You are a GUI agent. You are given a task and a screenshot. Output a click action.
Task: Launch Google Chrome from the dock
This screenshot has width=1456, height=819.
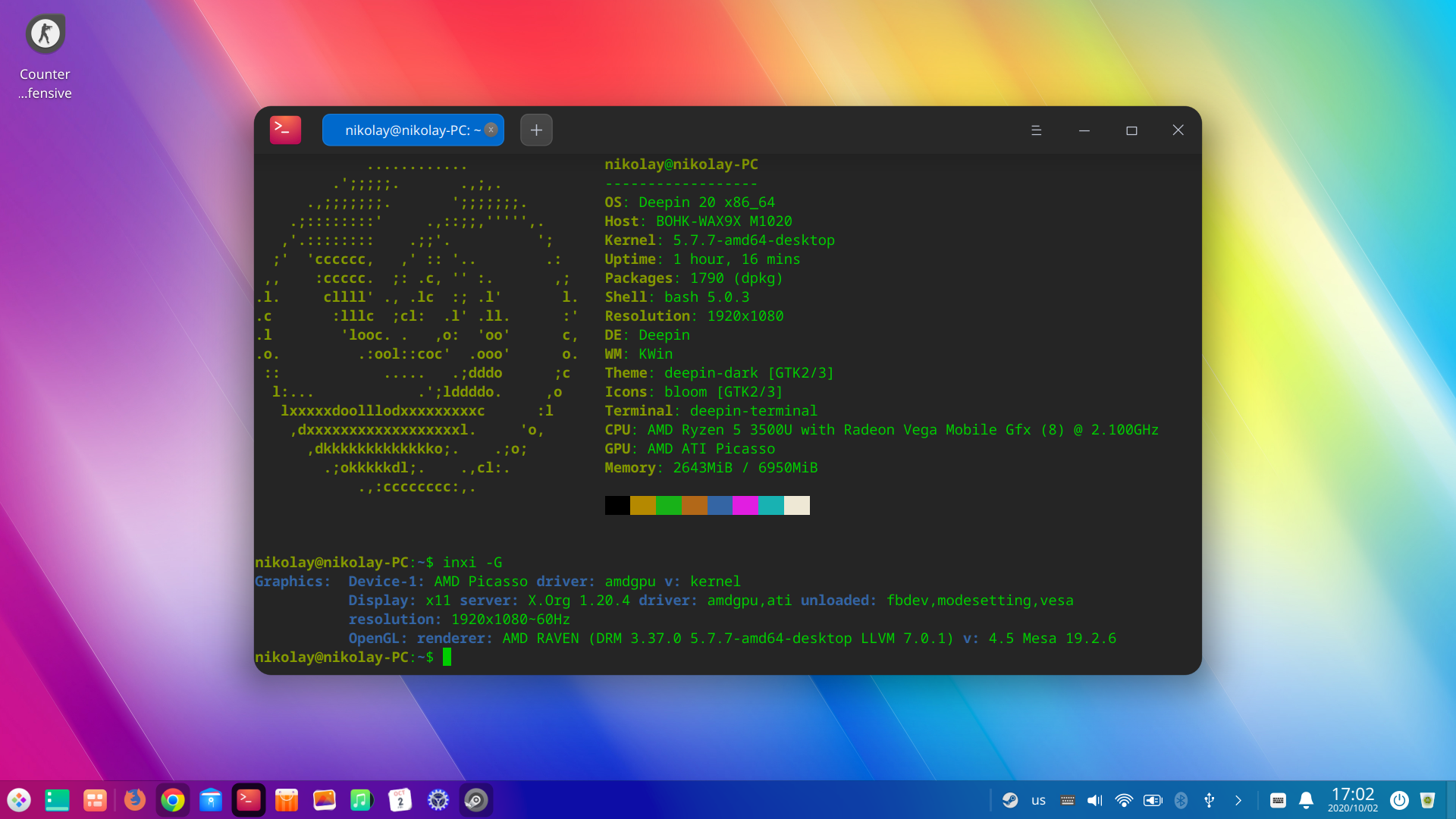pos(173,800)
